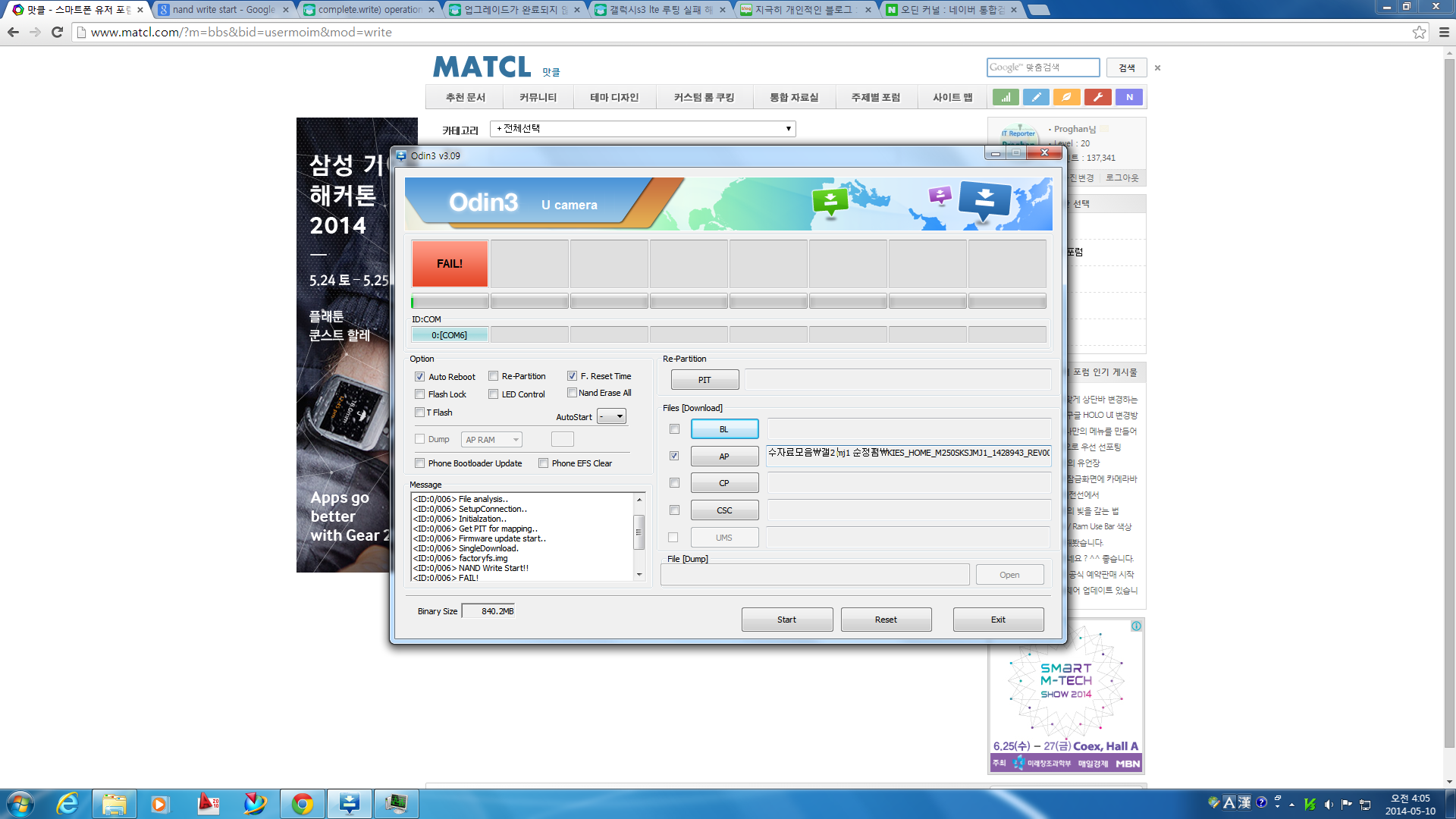
Task: Disable the Auto Reboot checkbox
Action: [419, 377]
